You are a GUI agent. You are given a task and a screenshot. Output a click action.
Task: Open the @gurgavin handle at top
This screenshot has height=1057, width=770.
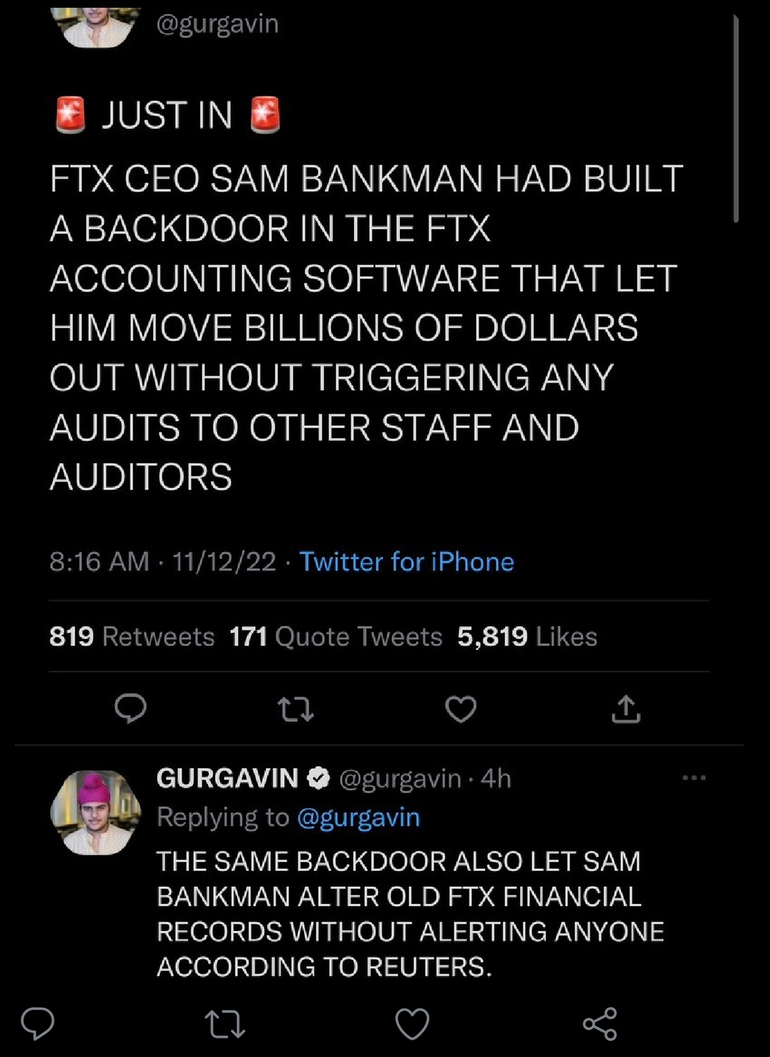point(217,23)
